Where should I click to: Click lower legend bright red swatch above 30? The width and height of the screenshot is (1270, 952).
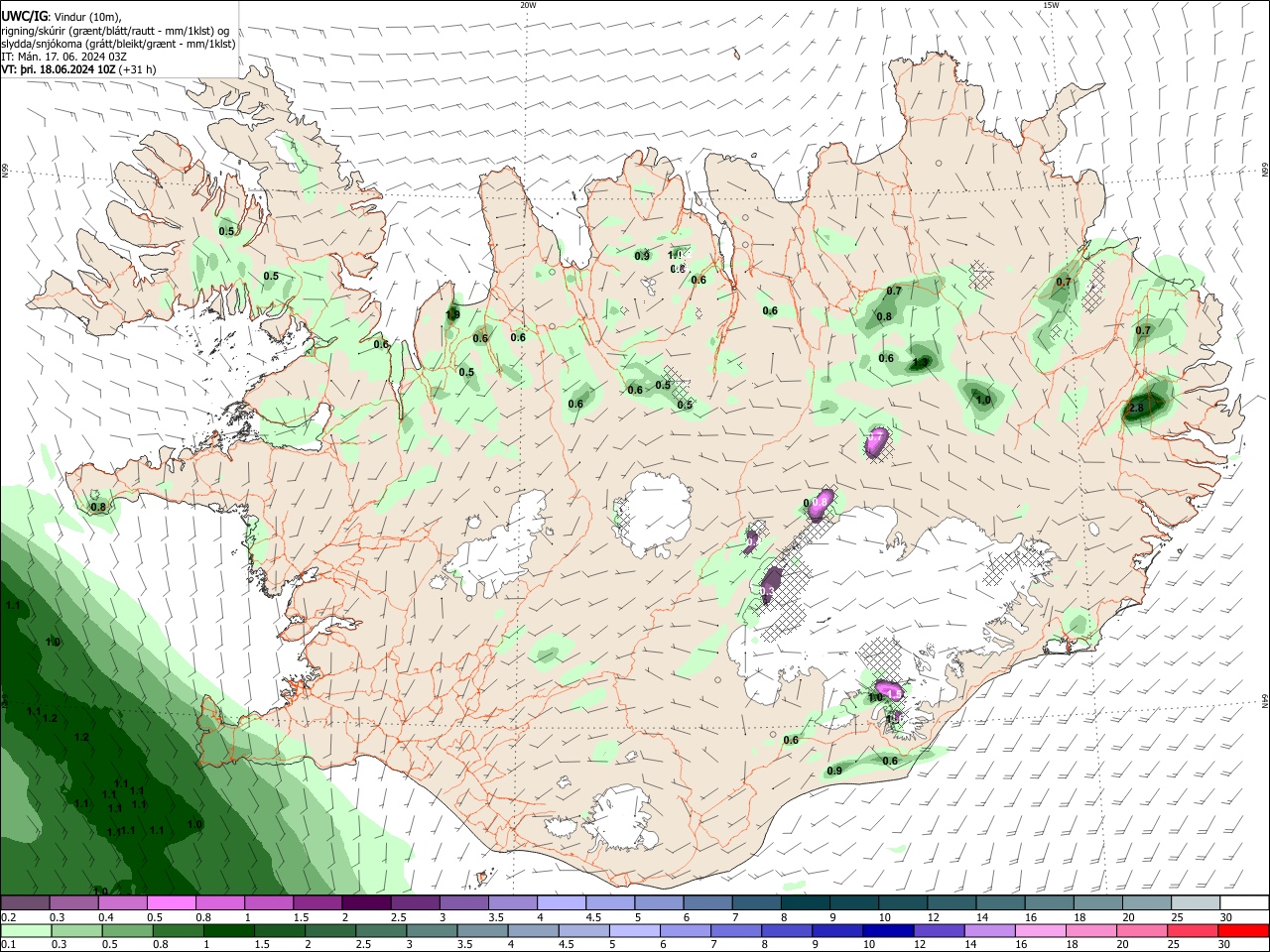click(1244, 931)
